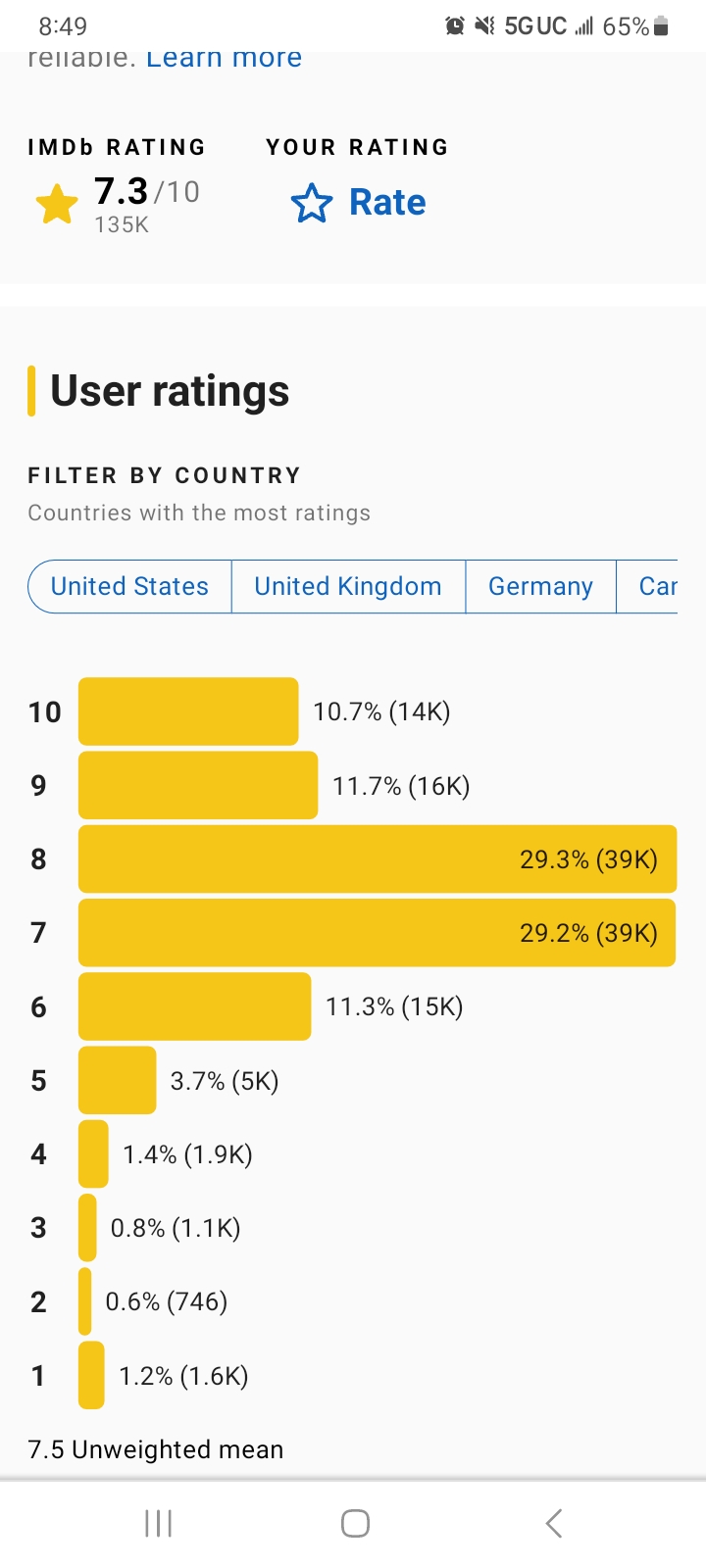Screen dimensions: 706x1568
Task: Tap the 1-star rating bar (1.2%)
Action: coord(91,1375)
